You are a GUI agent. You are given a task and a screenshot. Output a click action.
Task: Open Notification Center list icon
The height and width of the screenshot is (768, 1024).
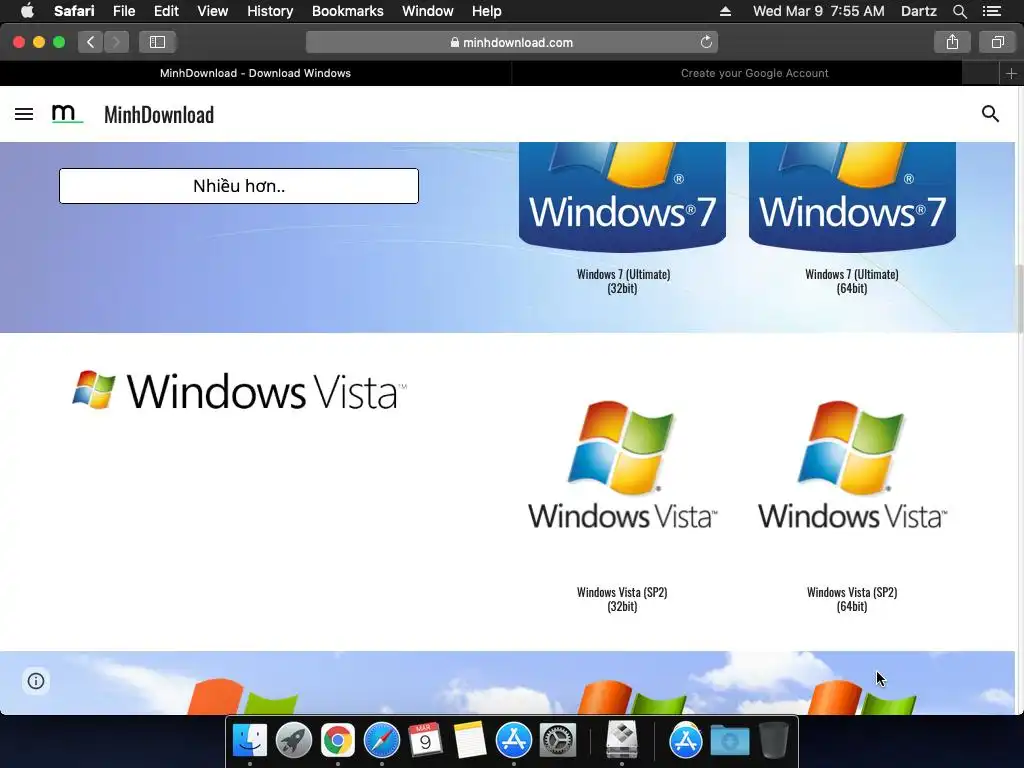point(992,11)
